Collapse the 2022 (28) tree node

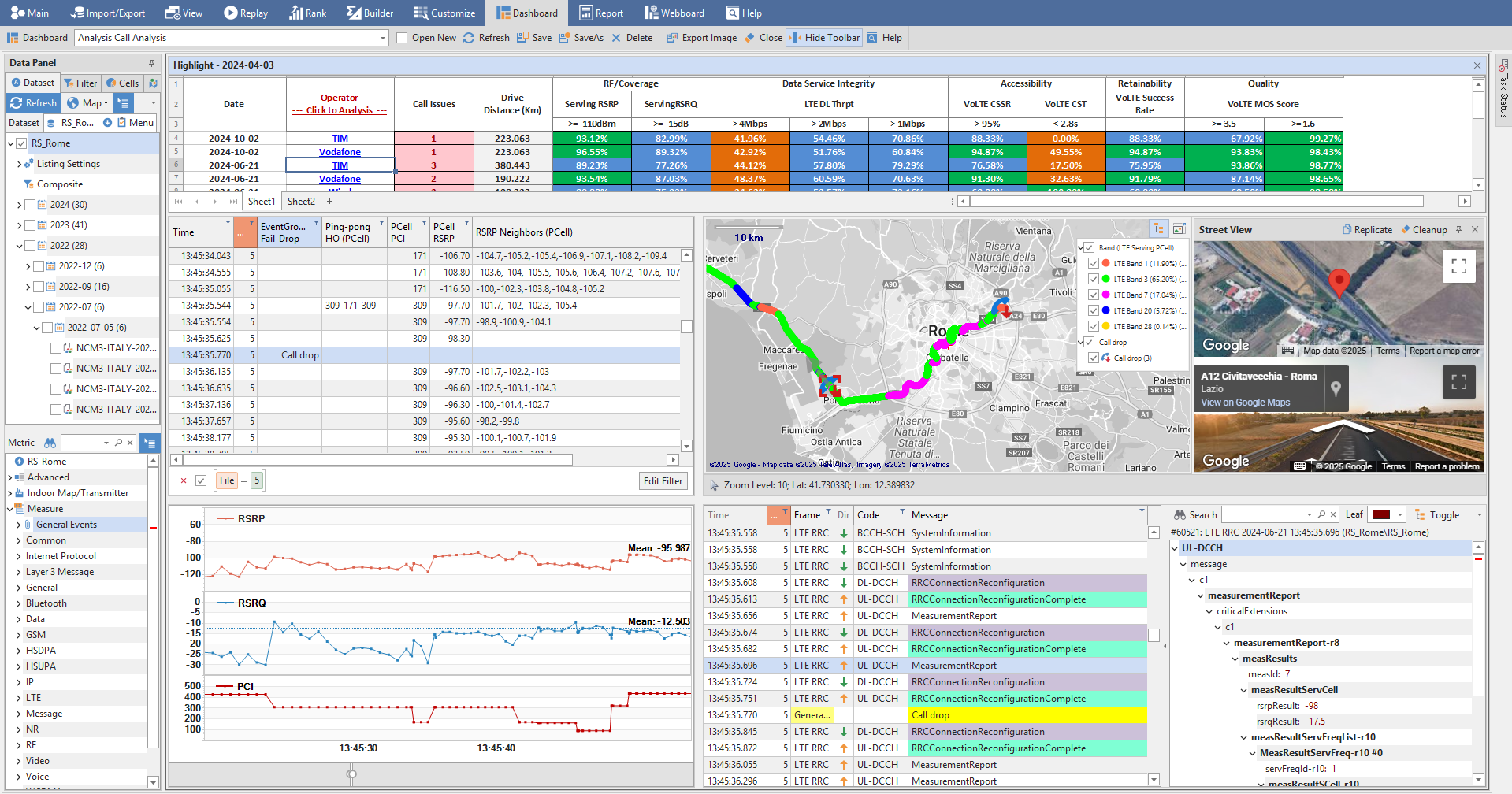[19, 246]
